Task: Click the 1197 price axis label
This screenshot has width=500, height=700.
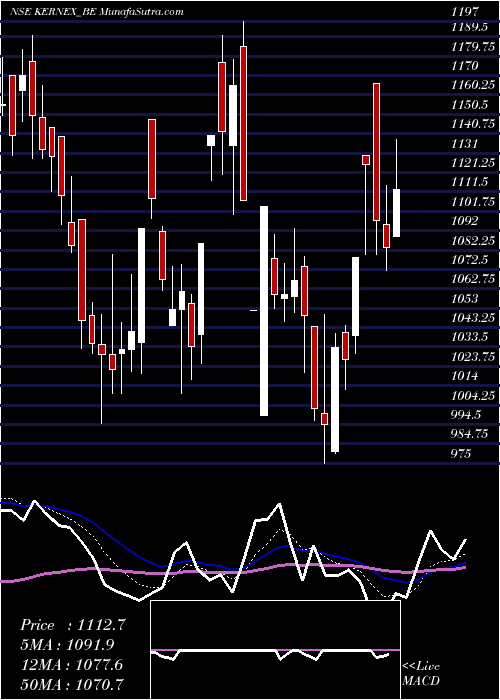Action: tap(466, 12)
